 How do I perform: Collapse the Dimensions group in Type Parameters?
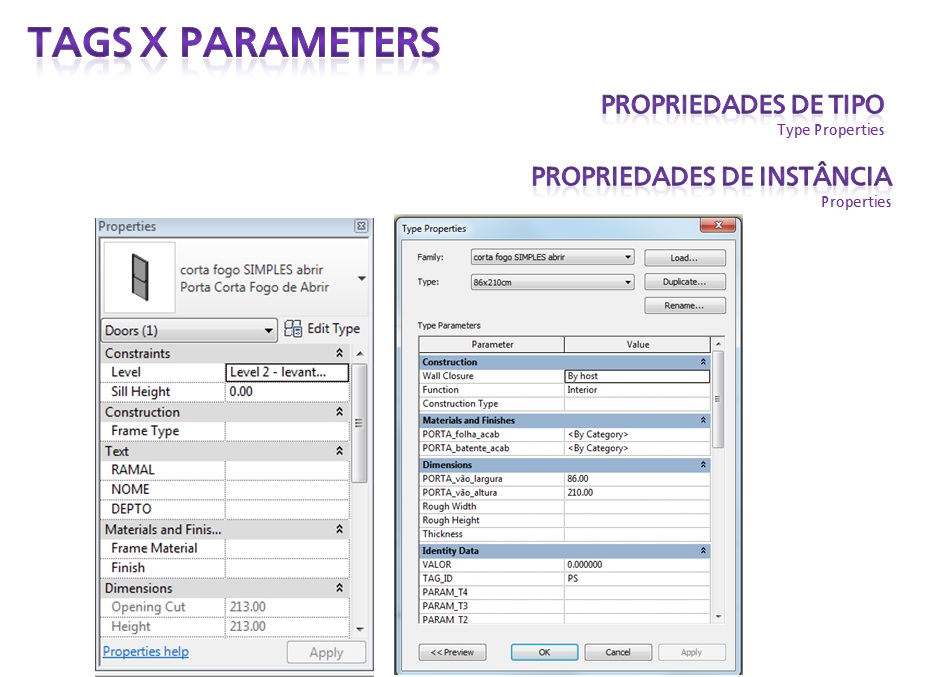(x=704, y=464)
